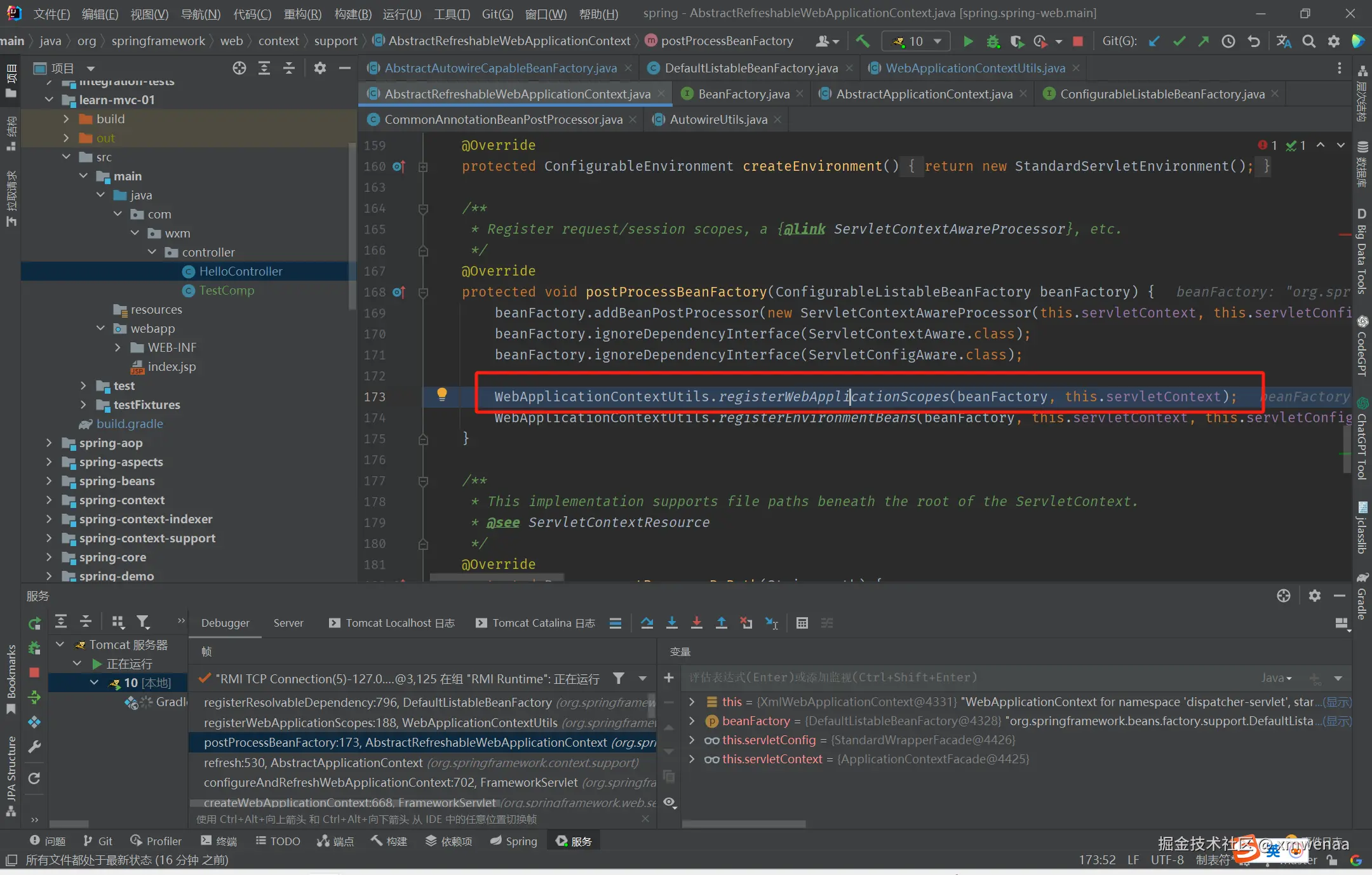
Task: Toggle the watches eye icon in the variables panel
Action: pyautogui.click(x=669, y=802)
